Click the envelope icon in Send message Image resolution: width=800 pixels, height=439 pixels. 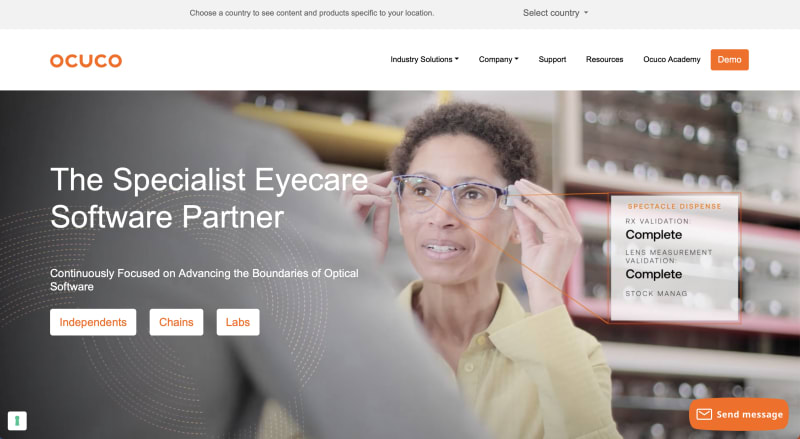704,414
